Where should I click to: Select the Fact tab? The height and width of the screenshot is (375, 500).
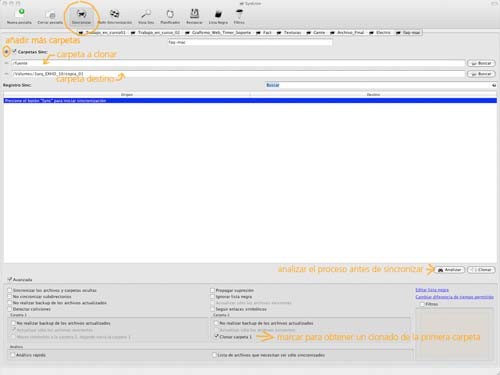(x=264, y=33)
